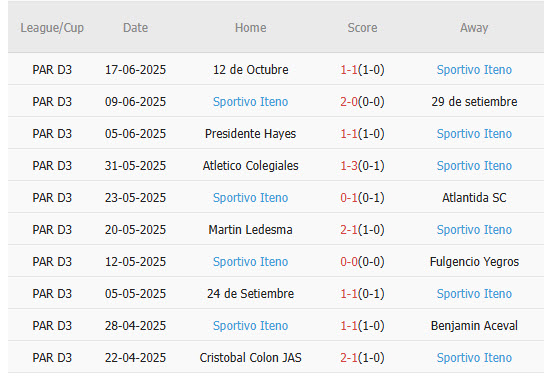The height and width of the screenshot is (378, 544).
Task: Click the PAR D3 league label dated 31-05-2025
Action: coord(52,166)
